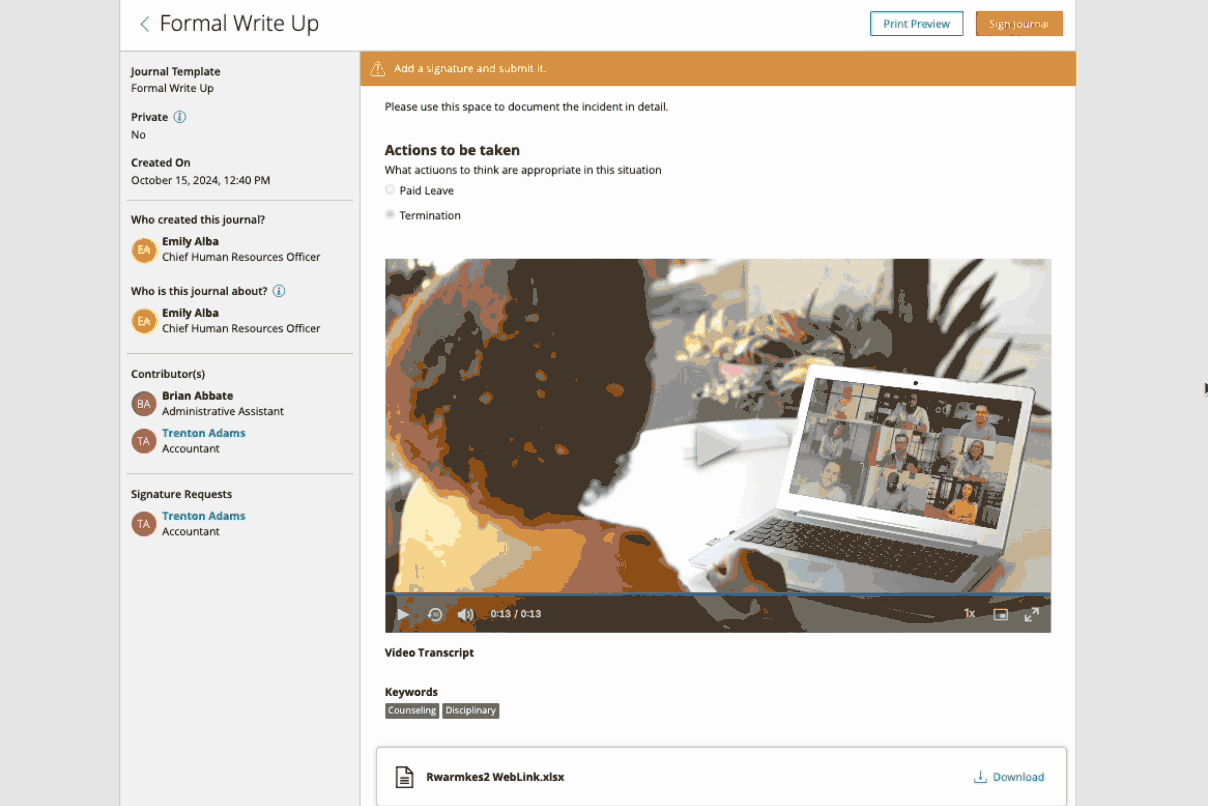
Task: Download the Rwarmkes2 WebLink.xlsx attachment
Action: coord(1009,777)
